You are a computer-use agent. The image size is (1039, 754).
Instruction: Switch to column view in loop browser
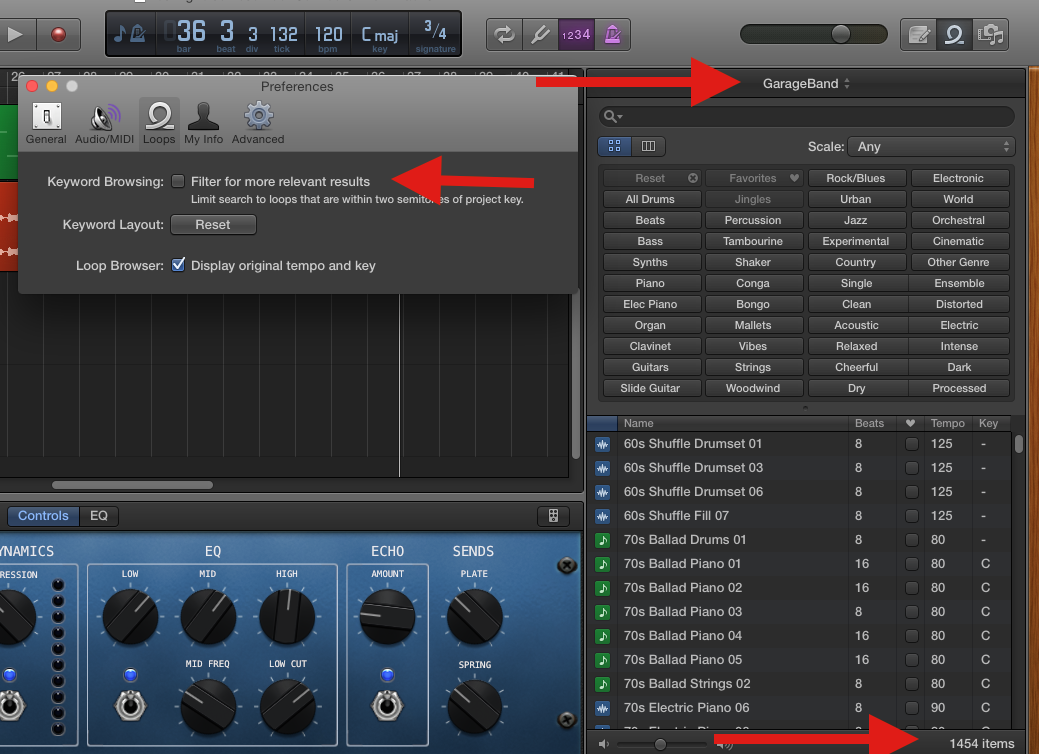(x=648, y=146)
